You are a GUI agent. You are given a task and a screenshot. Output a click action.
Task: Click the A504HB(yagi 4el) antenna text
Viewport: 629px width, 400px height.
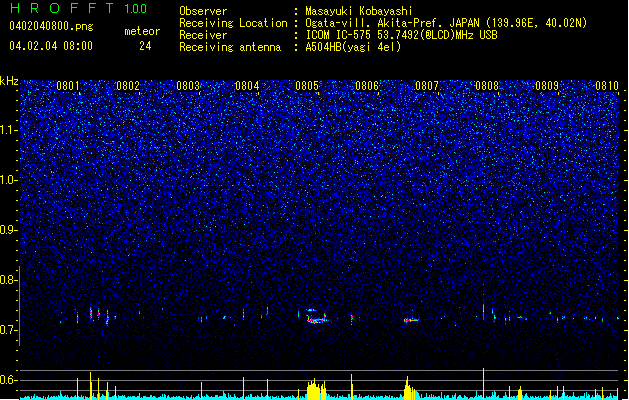[x=353, y=47]
